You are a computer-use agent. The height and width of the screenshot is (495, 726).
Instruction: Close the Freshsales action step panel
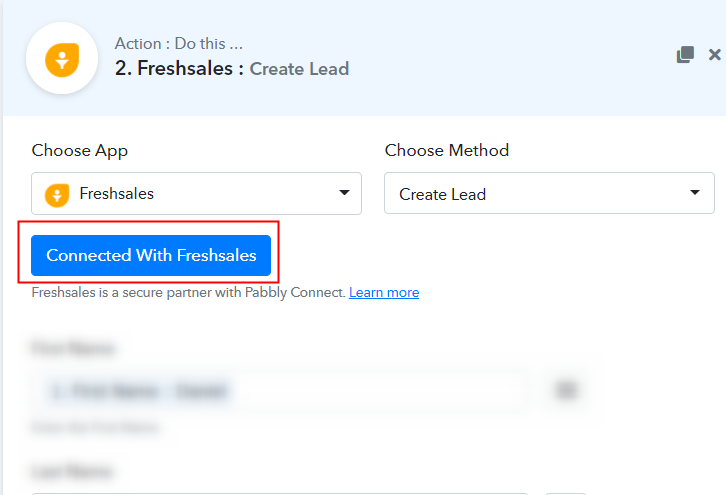tap(714, 55)
